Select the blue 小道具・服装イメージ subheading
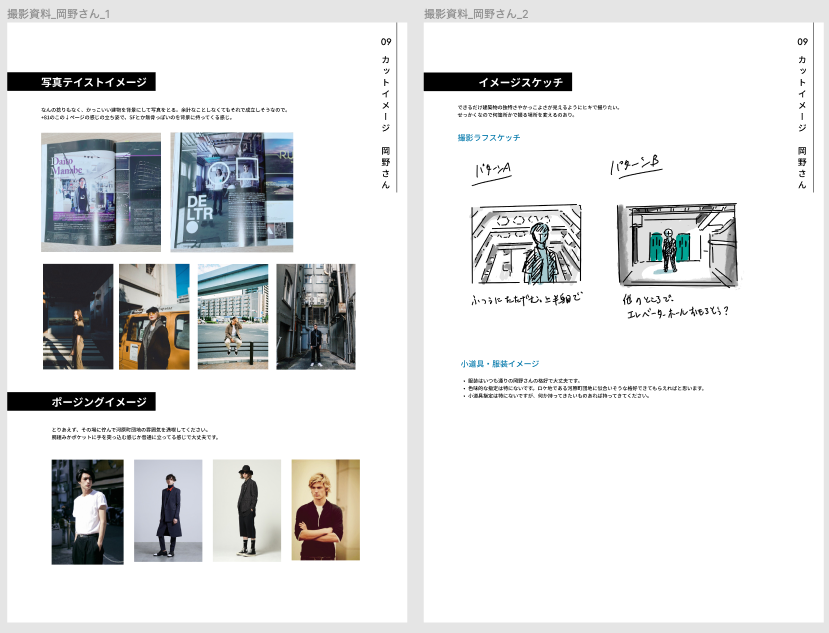Screen dimensions: 829x633 click(500, 364)
